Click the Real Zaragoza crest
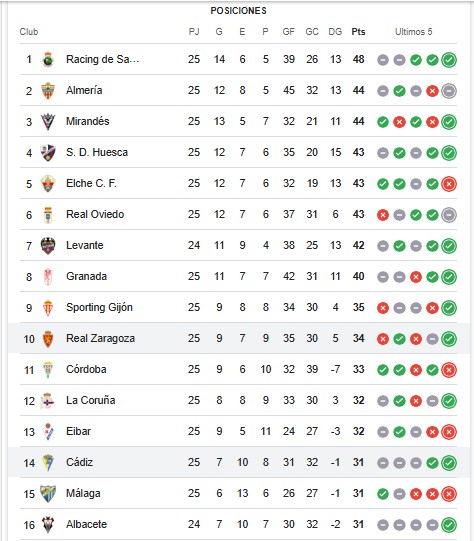 [x=48, y=338]
